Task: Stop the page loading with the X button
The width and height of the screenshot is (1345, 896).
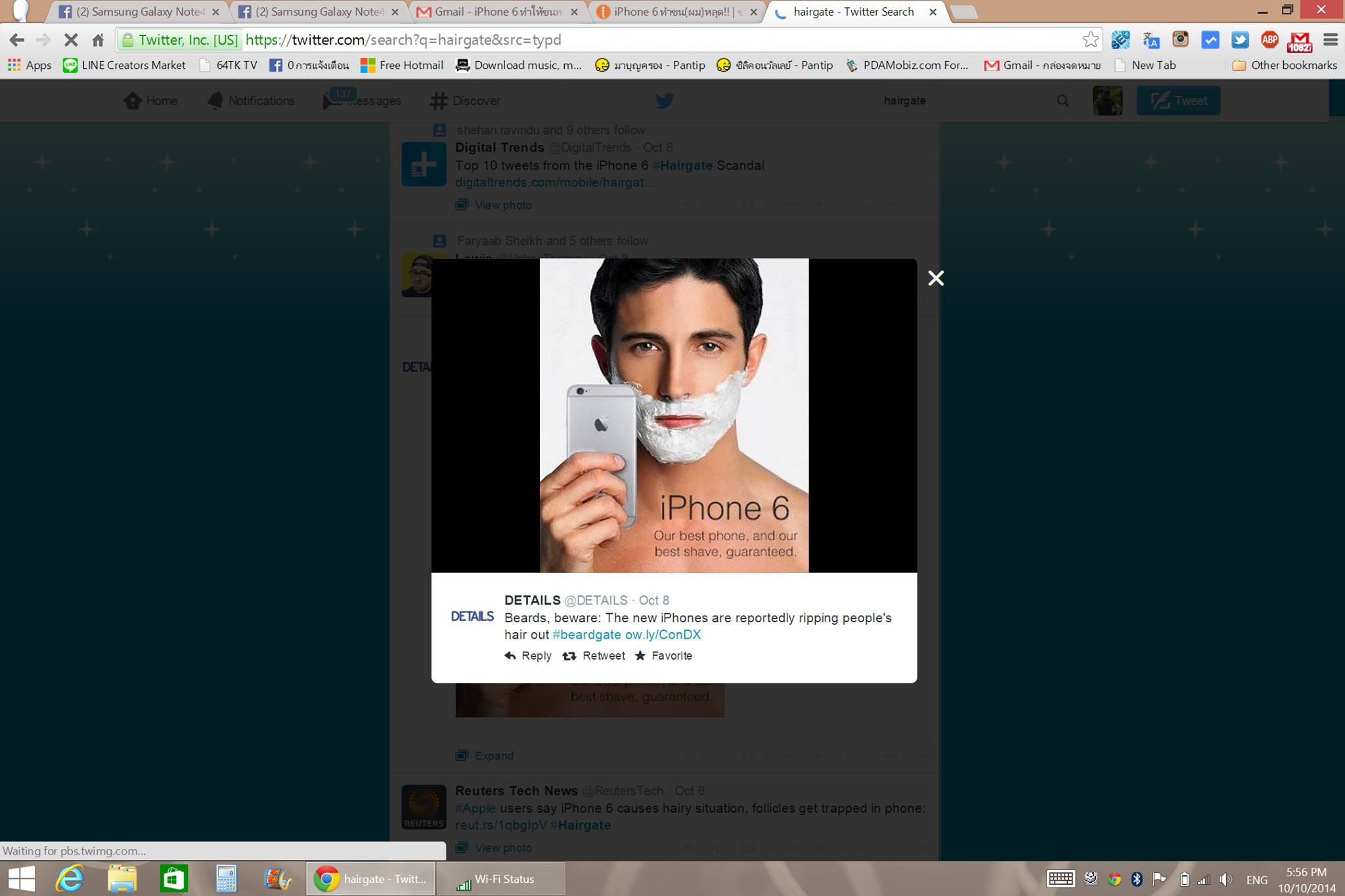Action: [71, 40]
